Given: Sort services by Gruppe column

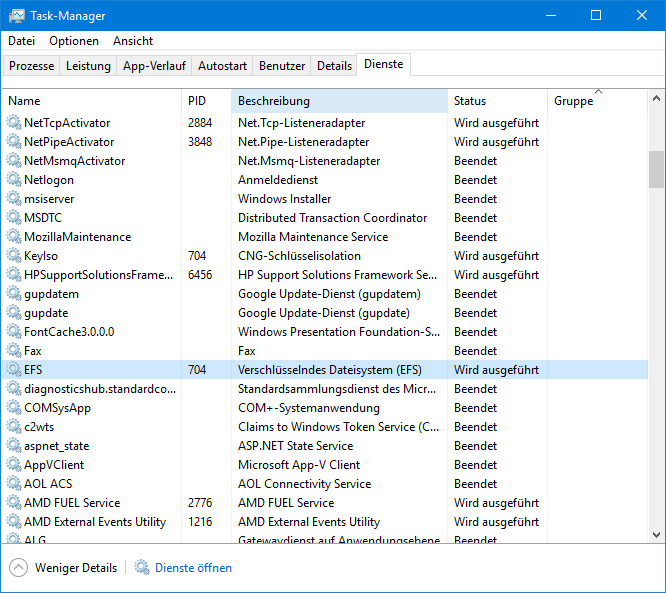Looking at the screenshot, I should pos(573,101).
